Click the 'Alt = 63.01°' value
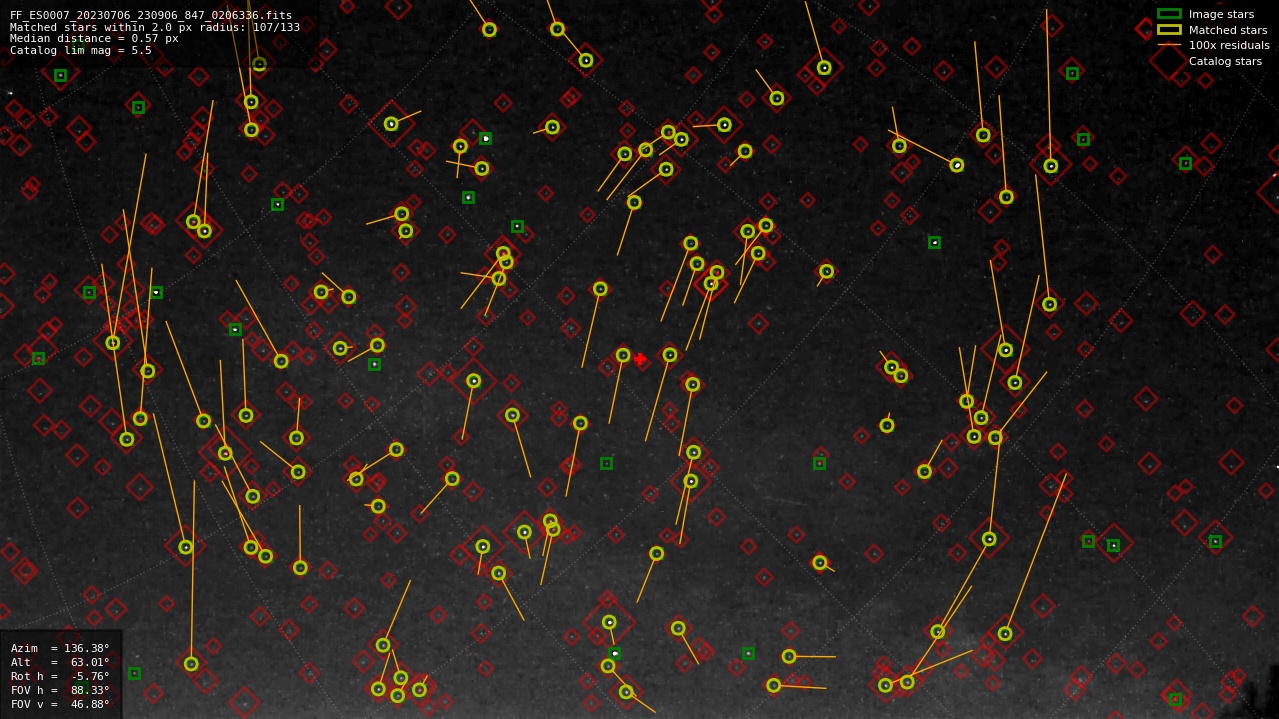Screen dimensions: 1279x719 pos(60,662)
